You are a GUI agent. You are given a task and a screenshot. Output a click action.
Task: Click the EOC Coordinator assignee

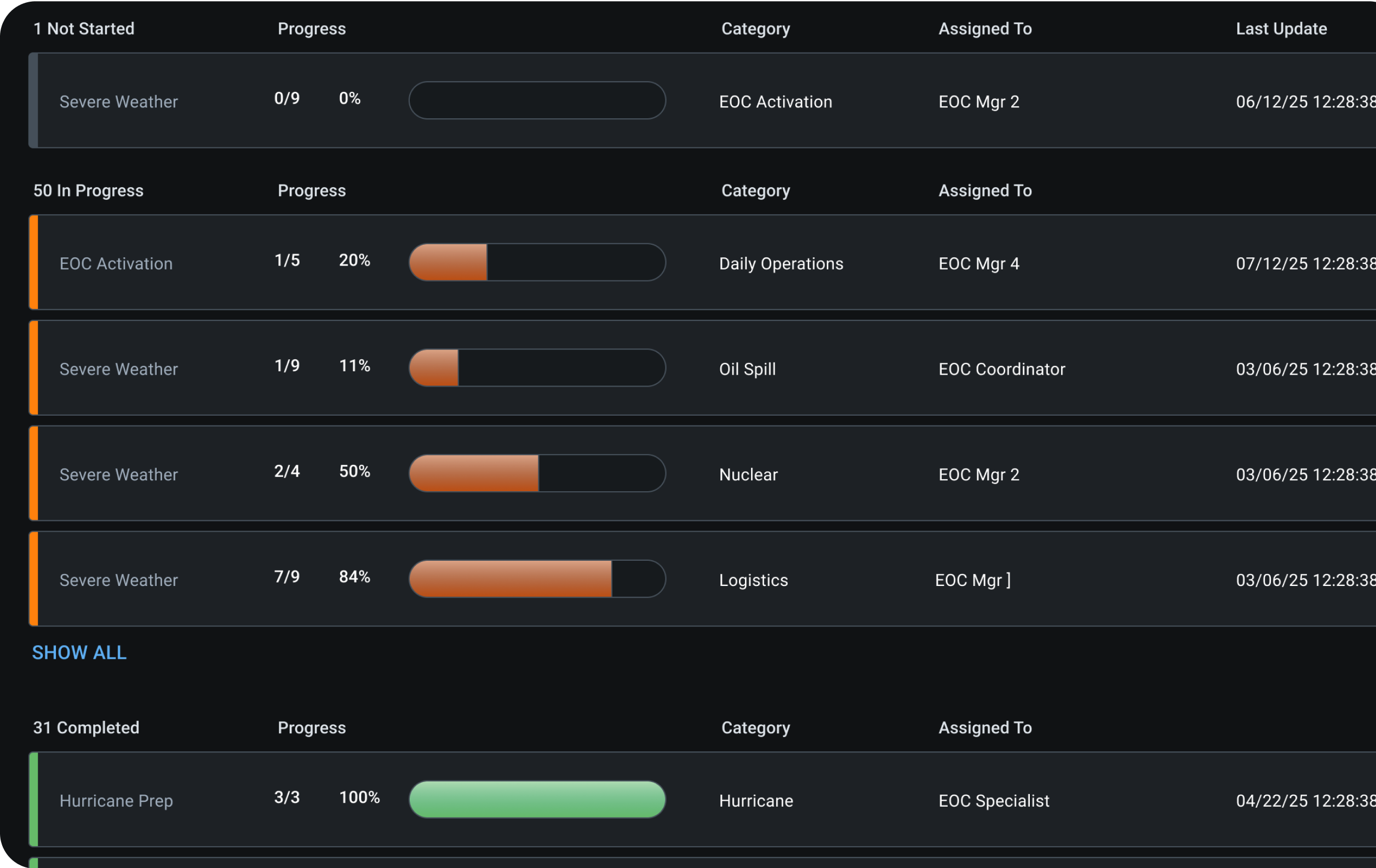click(x=1001, y=369)
